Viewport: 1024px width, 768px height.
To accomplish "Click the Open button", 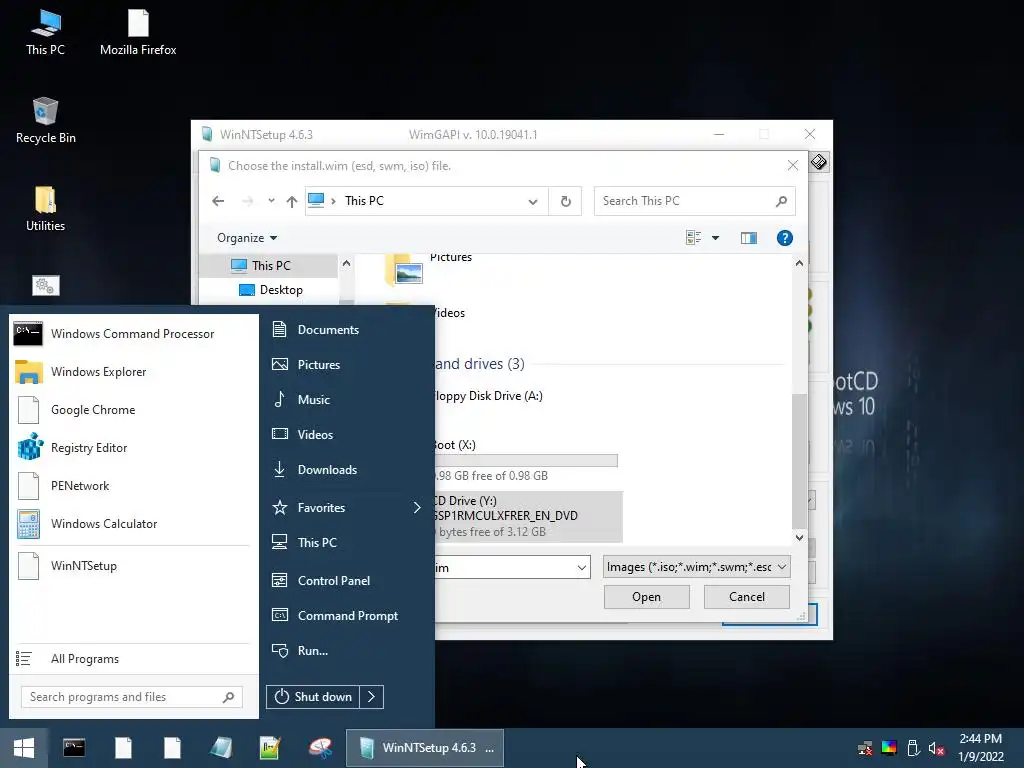I will coord(647,597).
